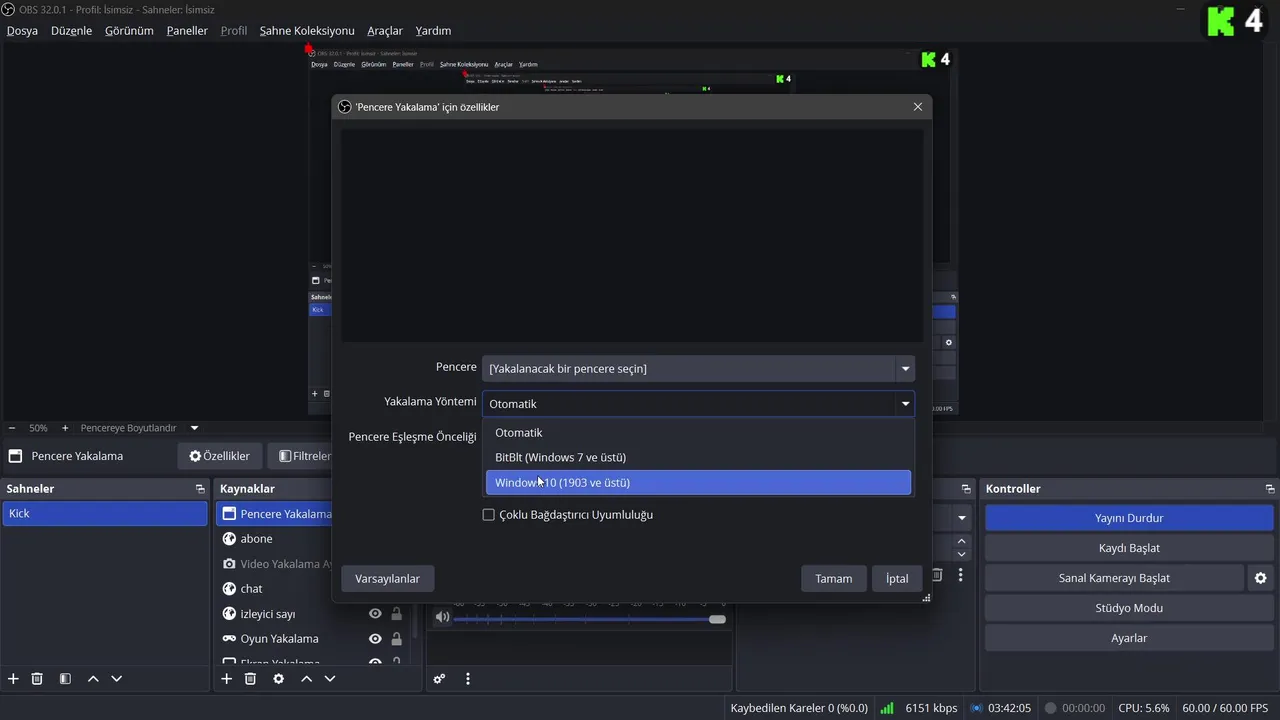Open source properties gear in Kaynaklar toolbar
The height and width of the screenshot is (720, 1280).
point(278,678)
